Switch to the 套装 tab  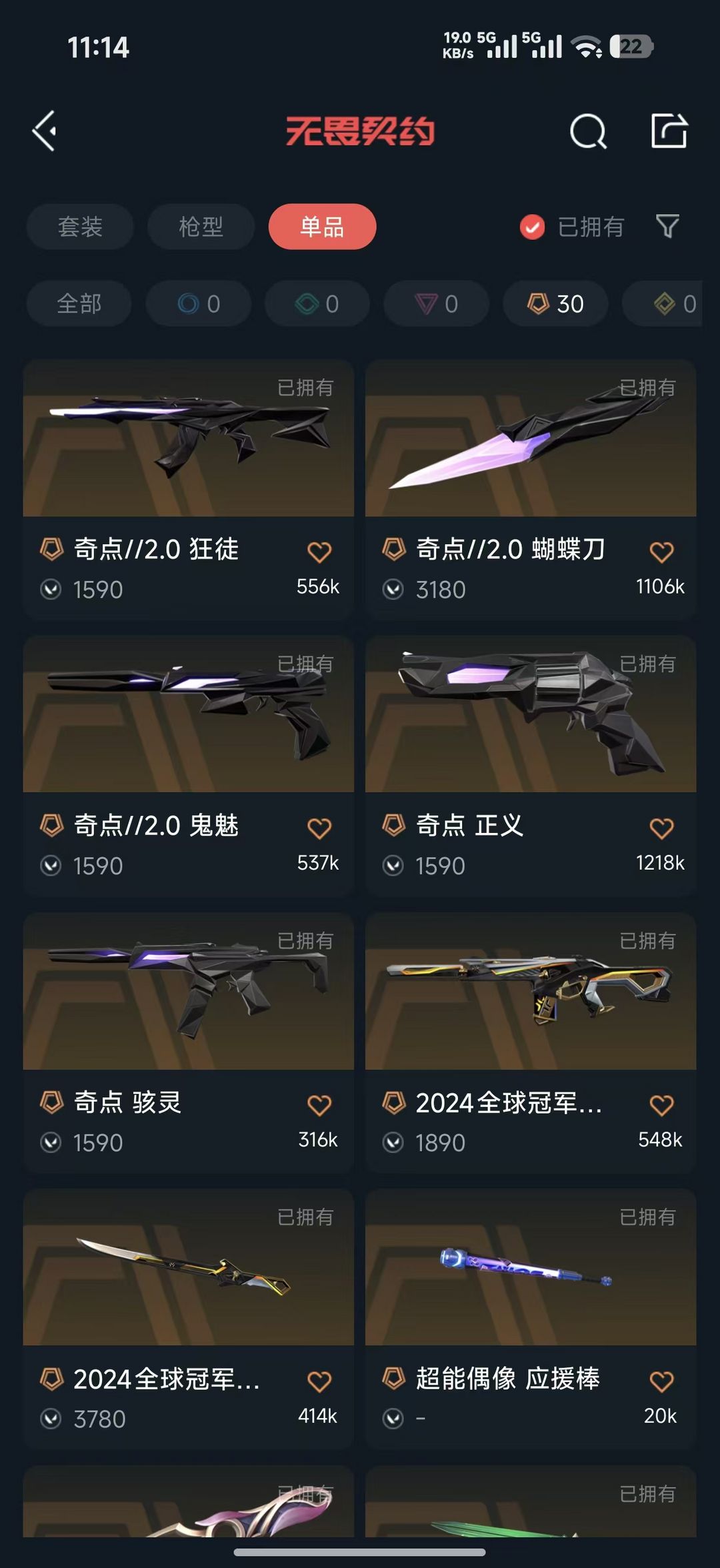[x=80, y=227]
